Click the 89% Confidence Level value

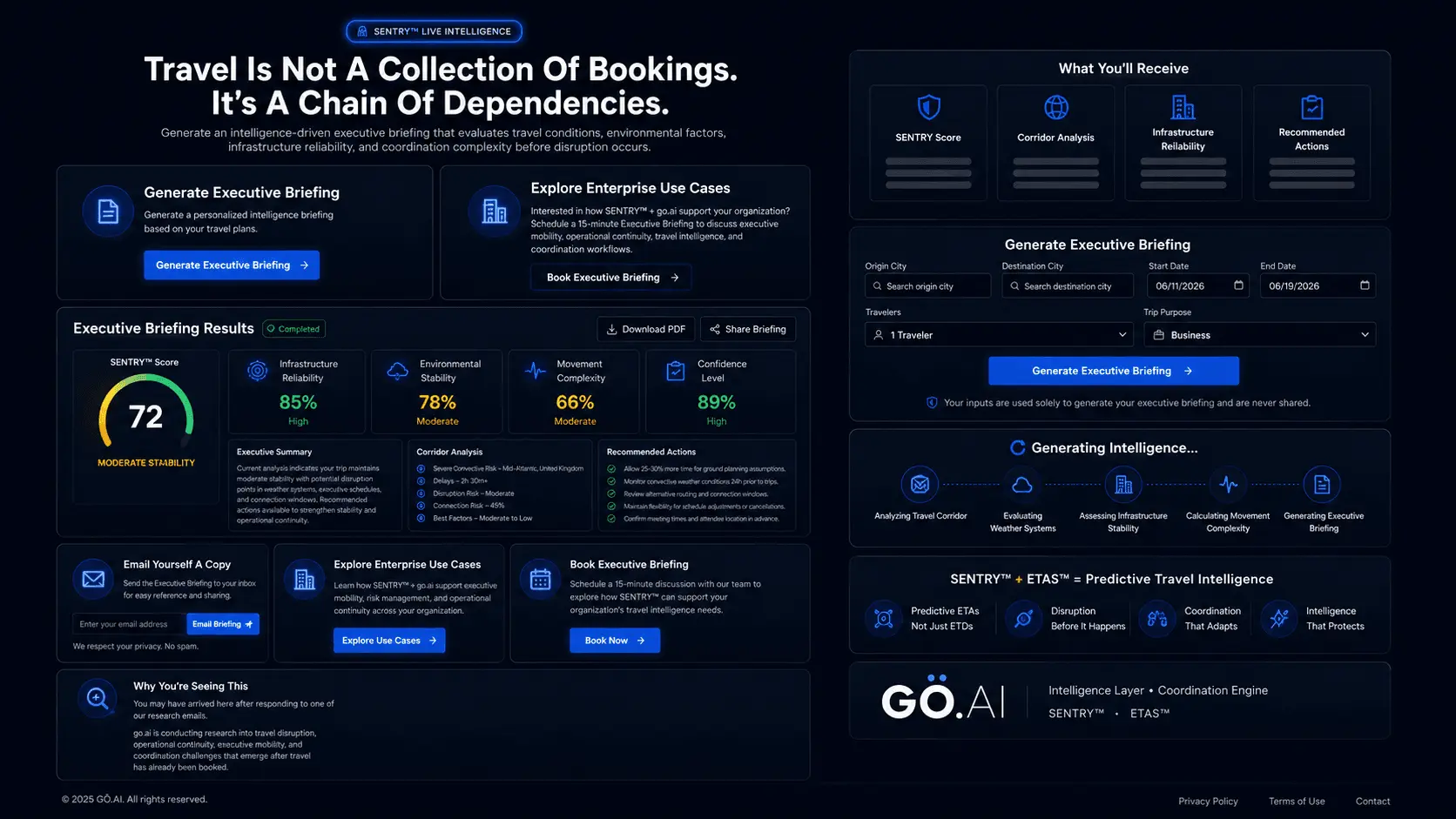coord(717,402)
